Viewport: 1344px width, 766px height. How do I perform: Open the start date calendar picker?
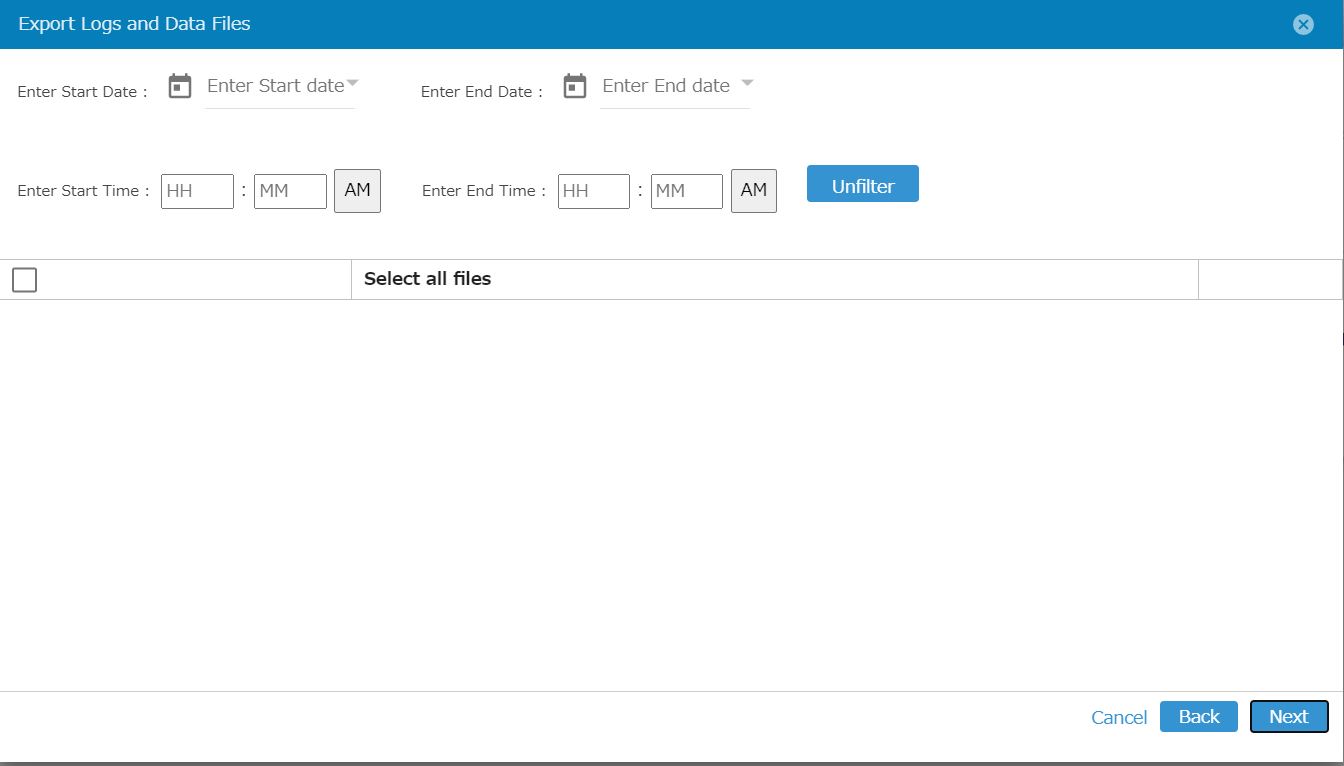[180, 86]
